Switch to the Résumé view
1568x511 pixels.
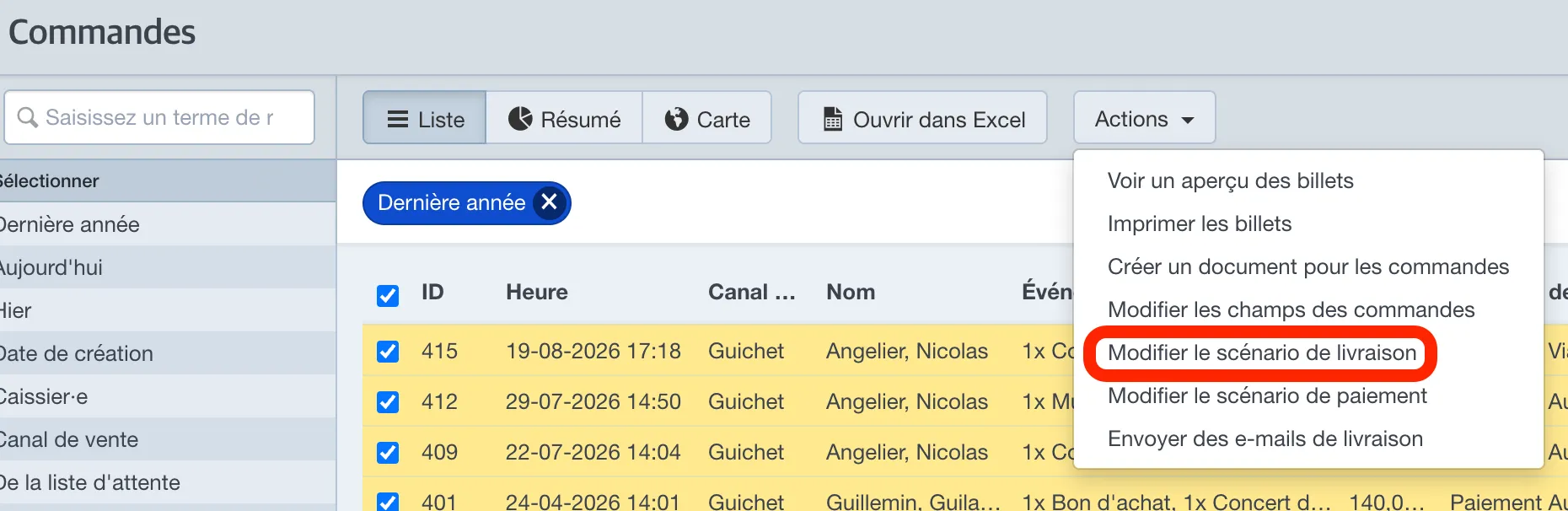tap(564, 118)
